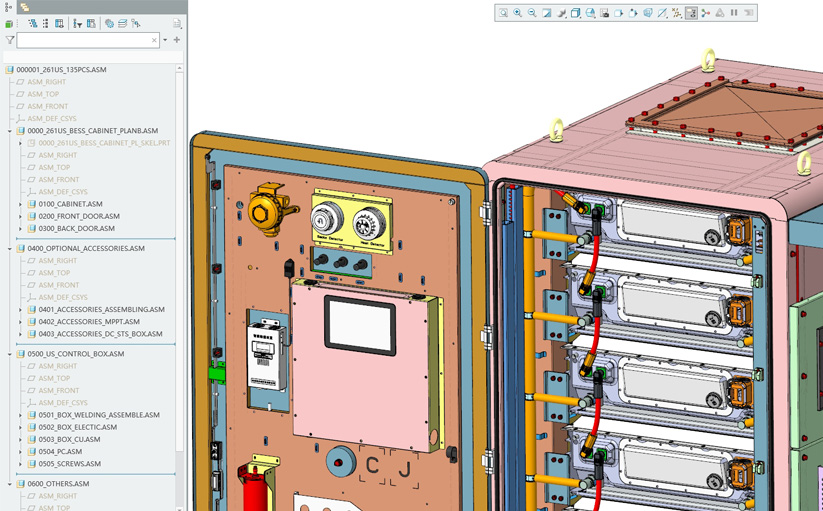Click the model tree search field
This screenshot has height=511, width=823.
tap(84, 41)
